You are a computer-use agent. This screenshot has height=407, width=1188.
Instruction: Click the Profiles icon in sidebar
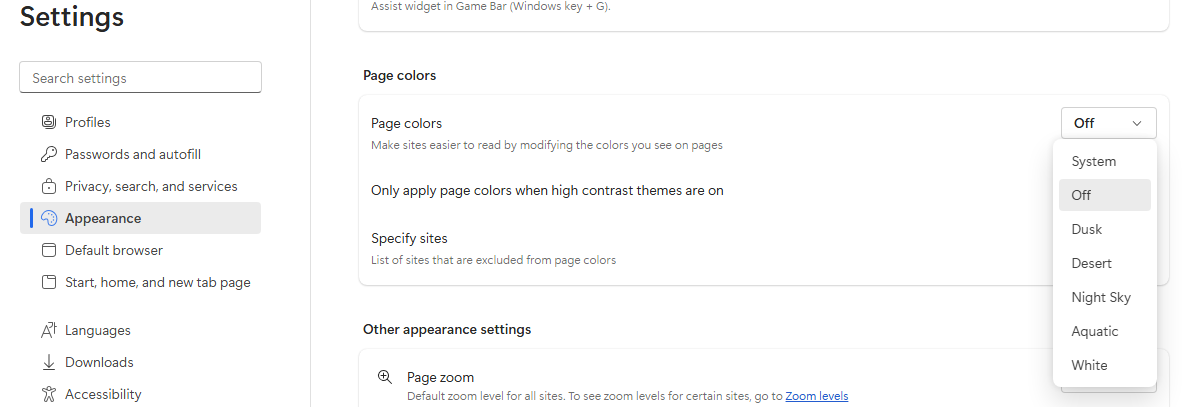coord(48,122)
